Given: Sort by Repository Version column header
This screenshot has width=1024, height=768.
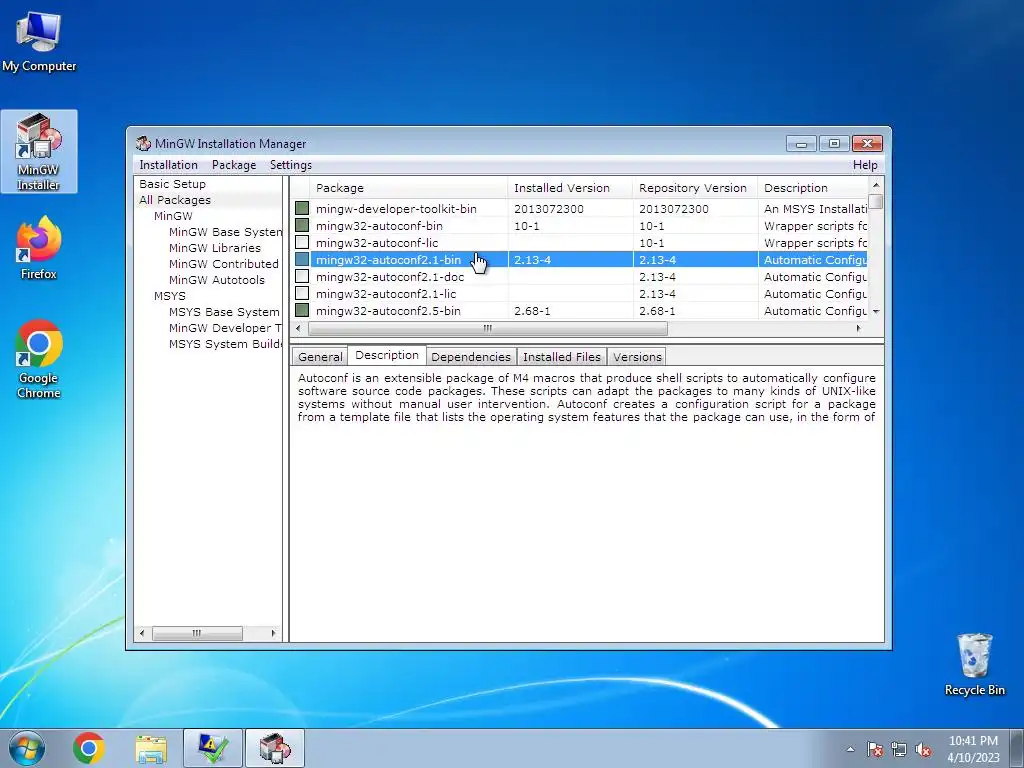Looking at the screenshot, I should (695, 188).
